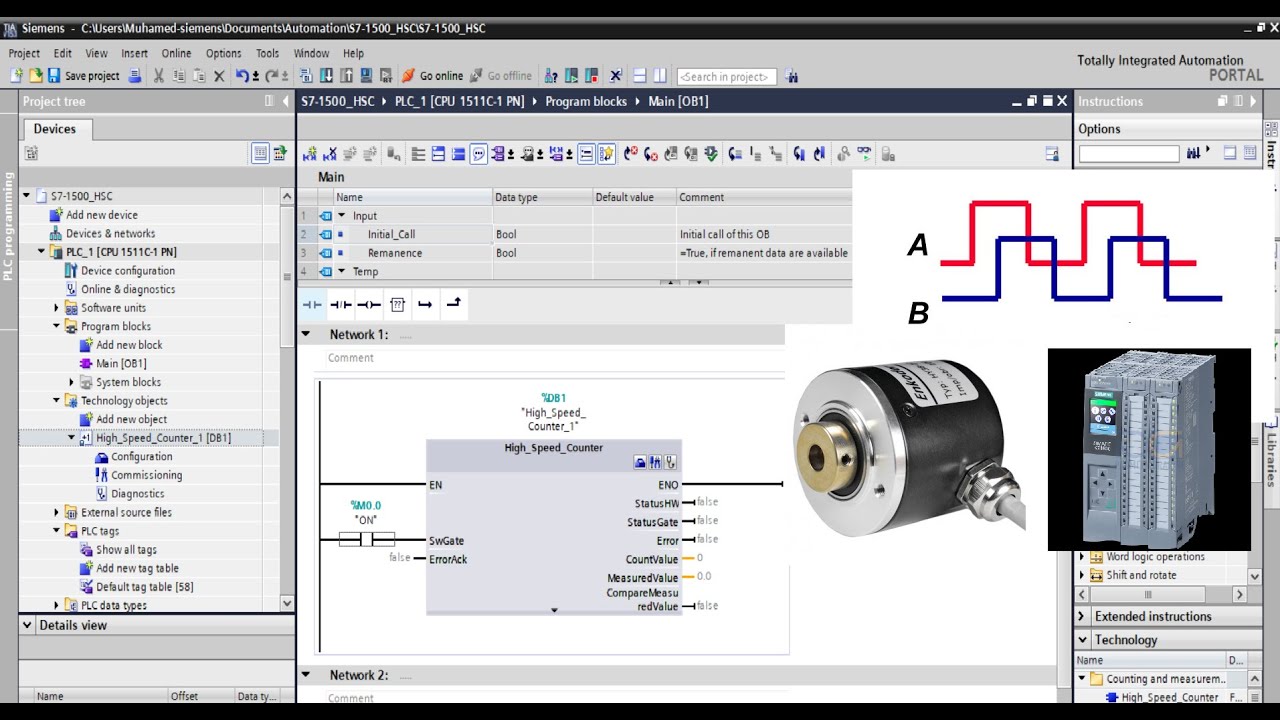
Task: Open Devices & networks in project tree
Action: coord(110,234)
